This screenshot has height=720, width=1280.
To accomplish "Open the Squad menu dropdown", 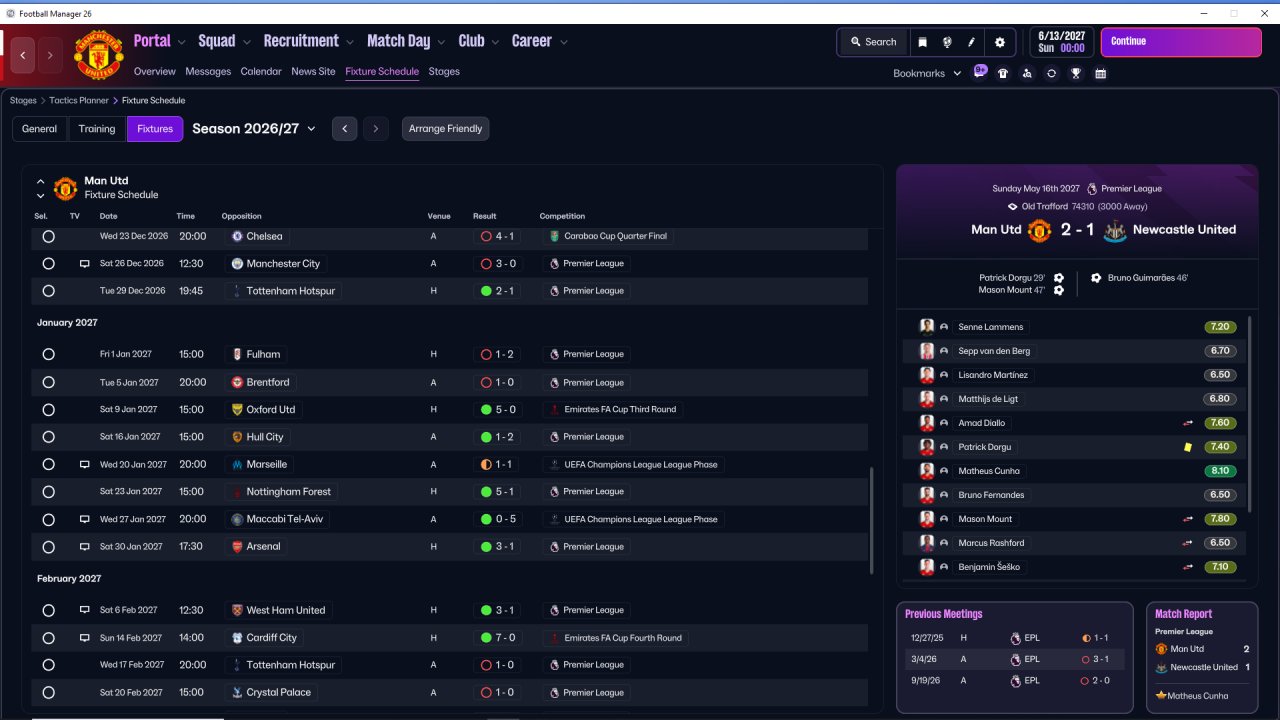I will click(225, 41).
